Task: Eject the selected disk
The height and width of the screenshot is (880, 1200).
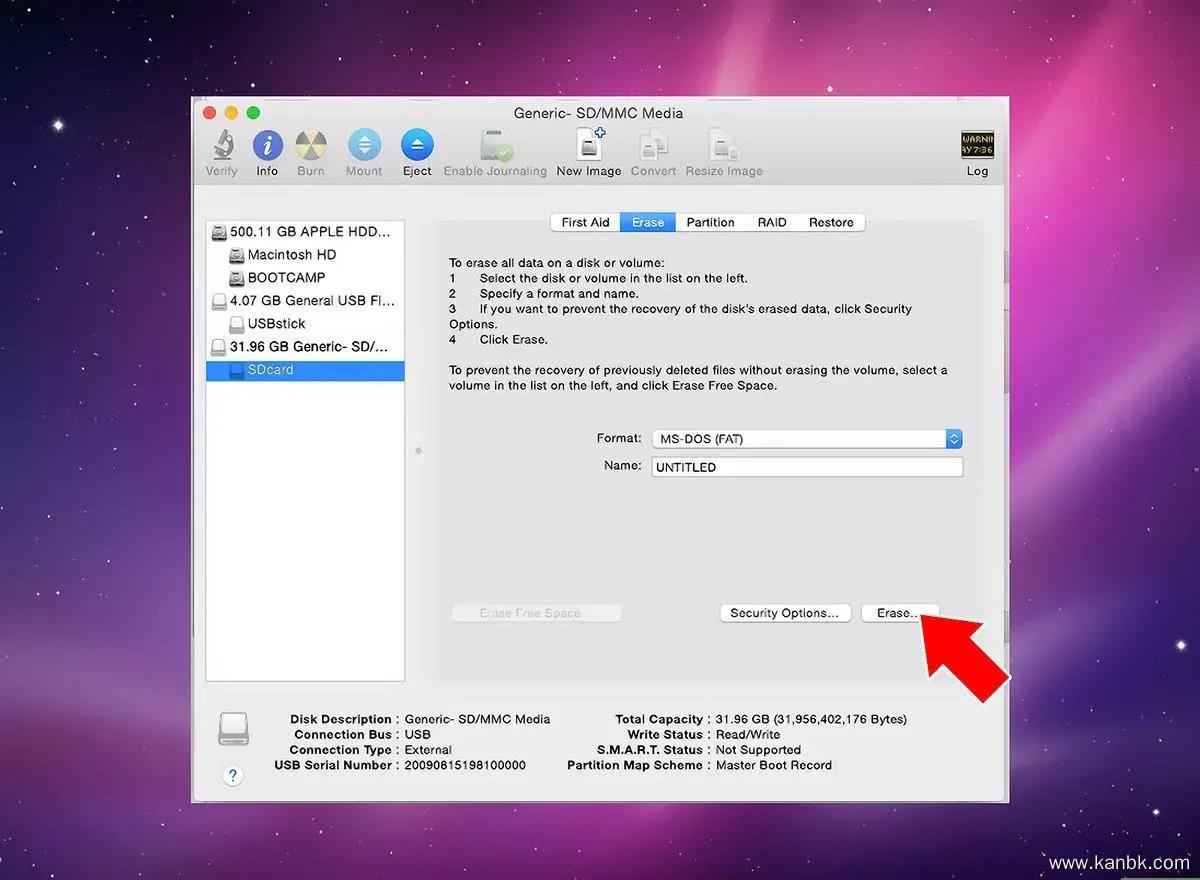Action: tap(417, 147)
